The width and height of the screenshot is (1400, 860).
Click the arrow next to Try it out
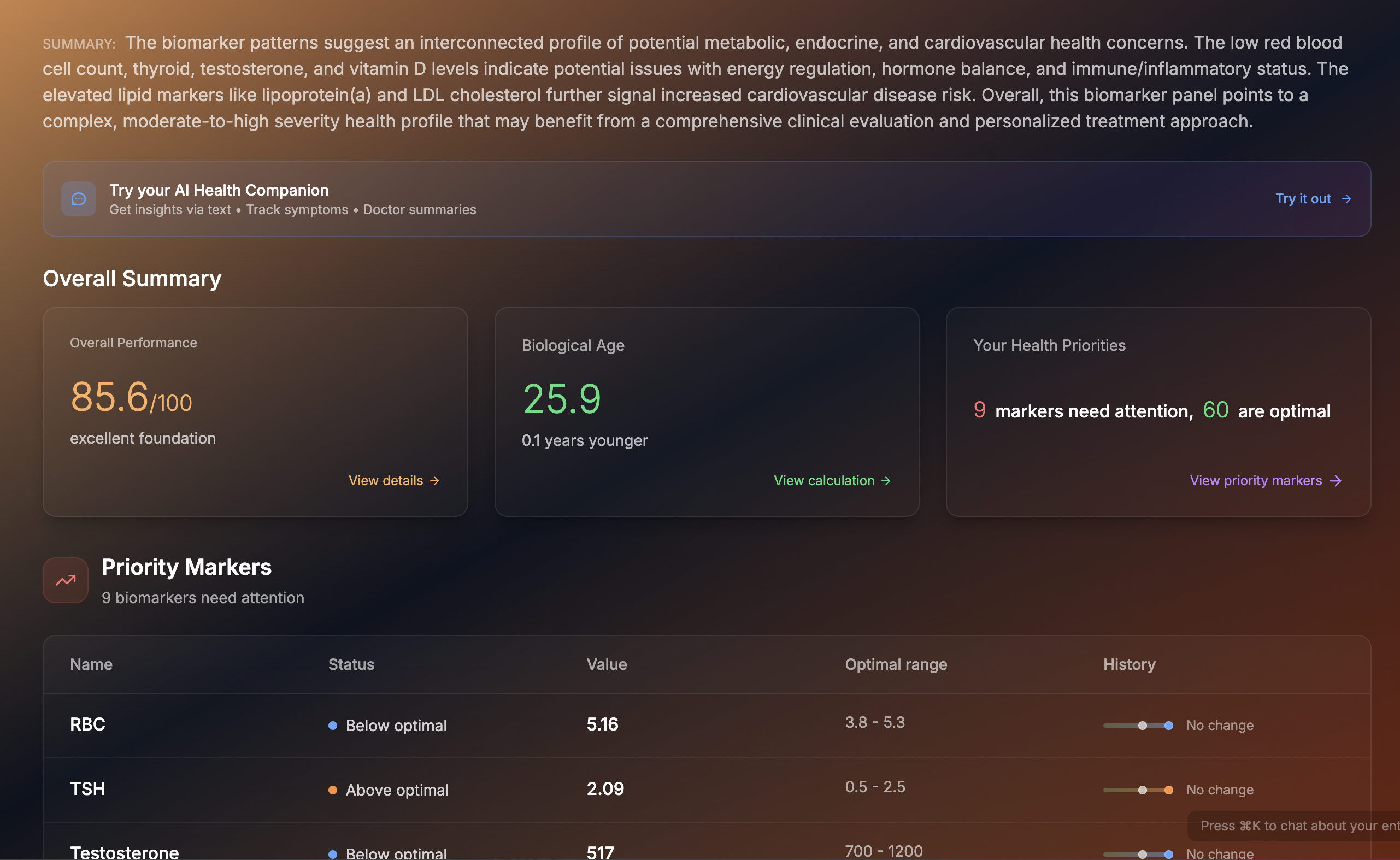1346,198
